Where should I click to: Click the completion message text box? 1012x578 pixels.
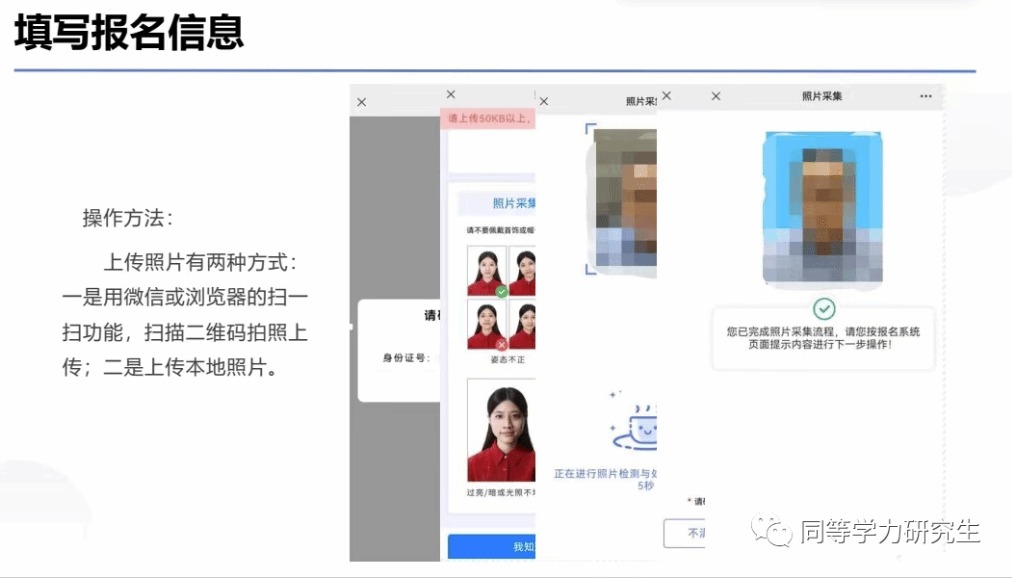click(823, 338)
